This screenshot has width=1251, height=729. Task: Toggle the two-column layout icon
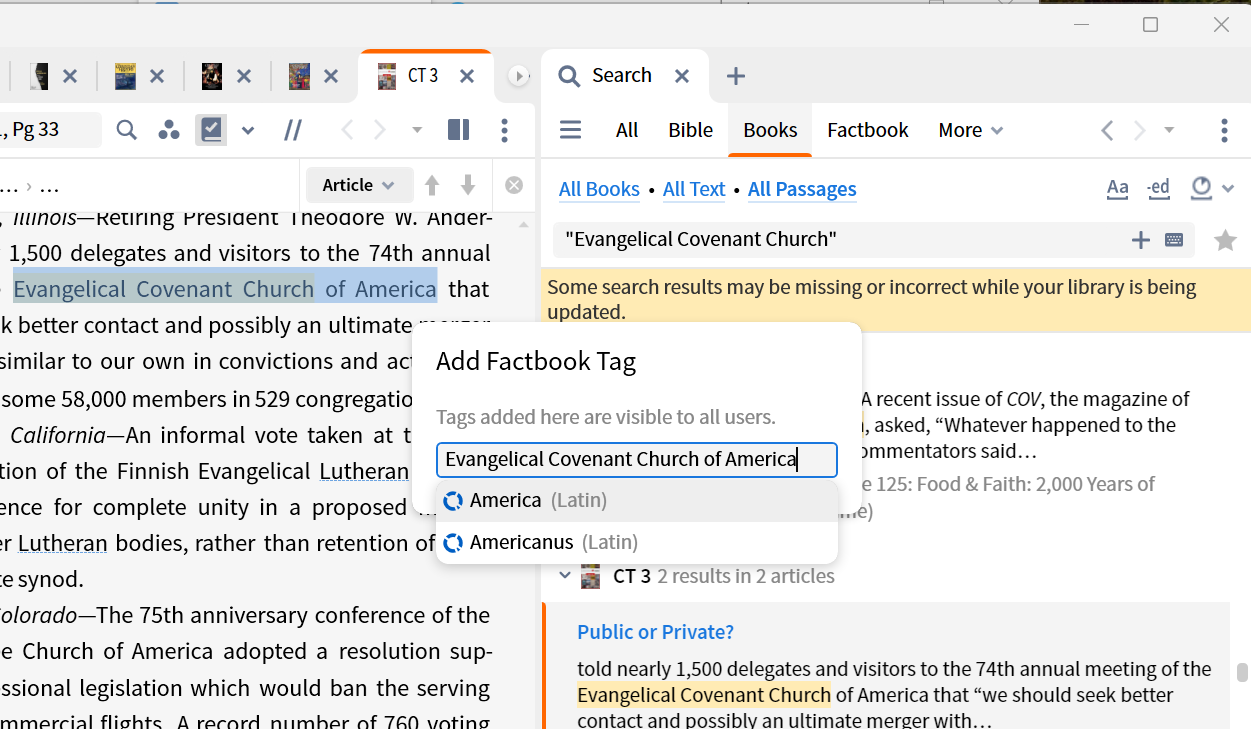point(458,130)
